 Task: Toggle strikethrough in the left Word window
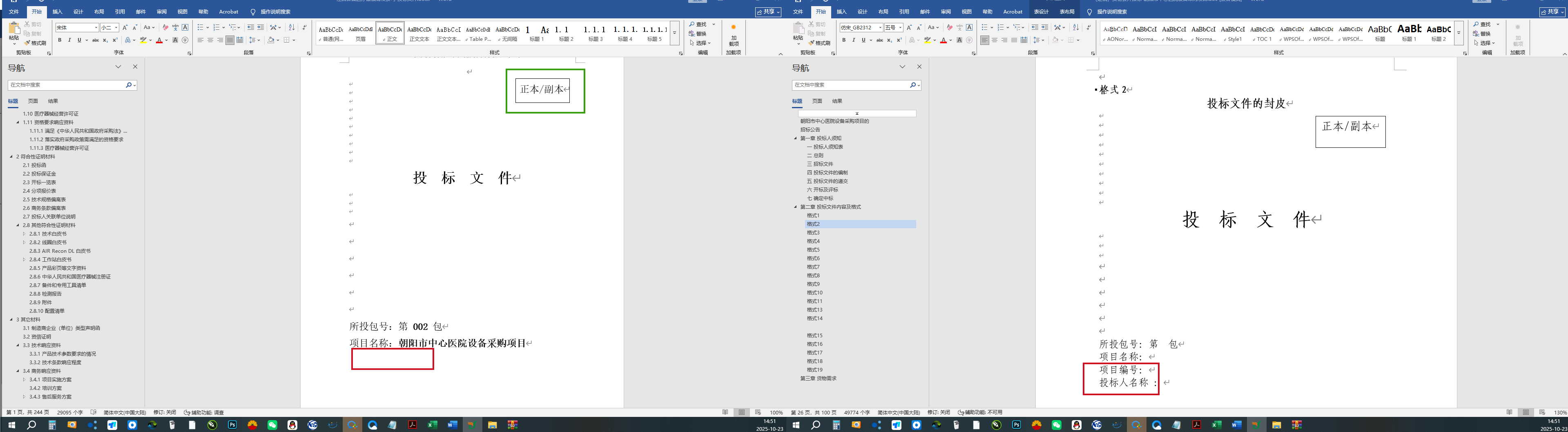point(96,40)
